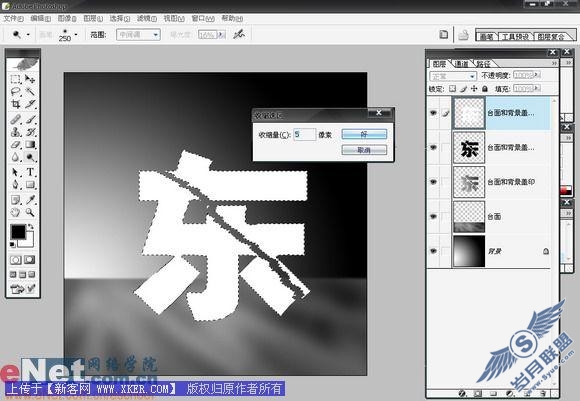Select the Notes tool

[16, 200]
